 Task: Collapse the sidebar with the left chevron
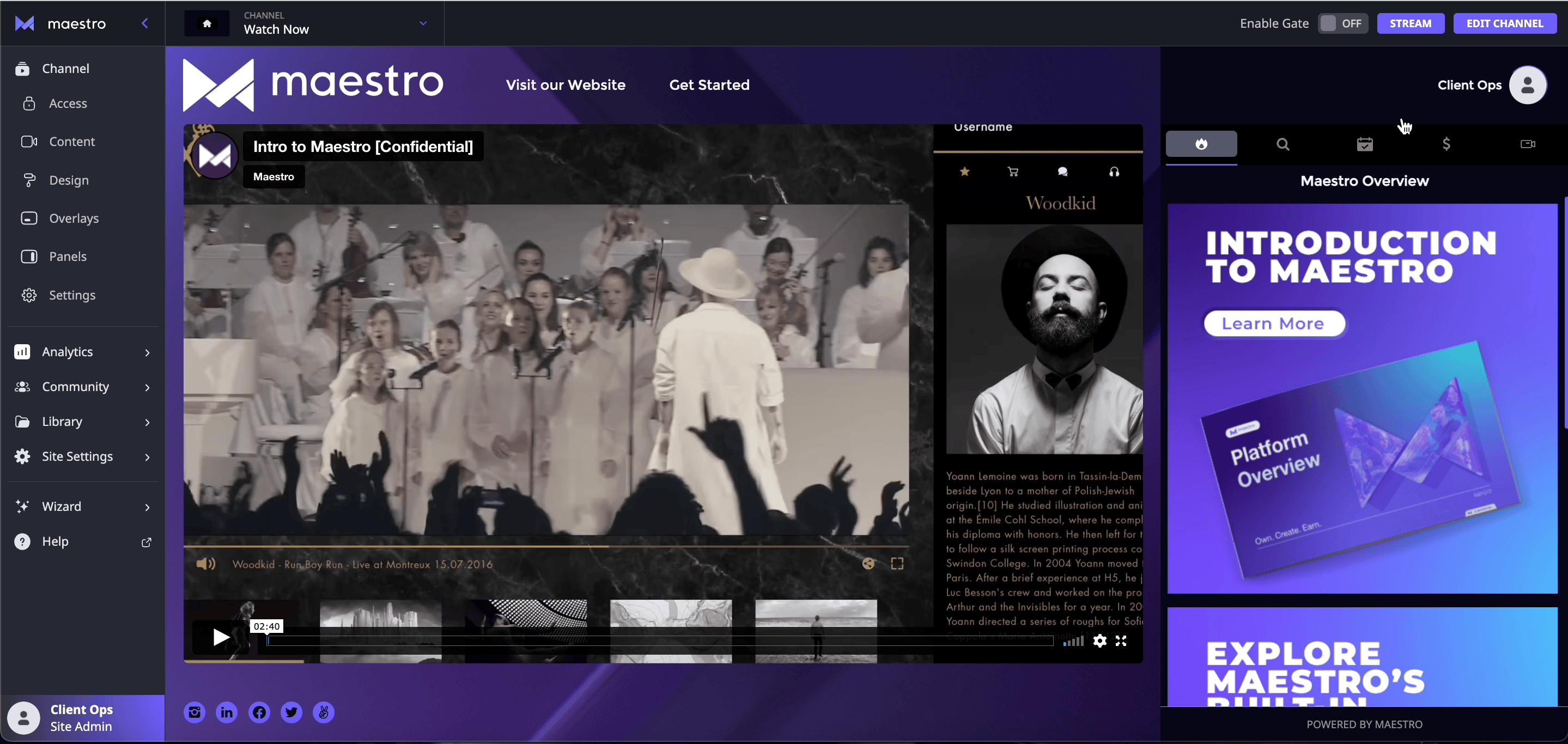point(145,23)
